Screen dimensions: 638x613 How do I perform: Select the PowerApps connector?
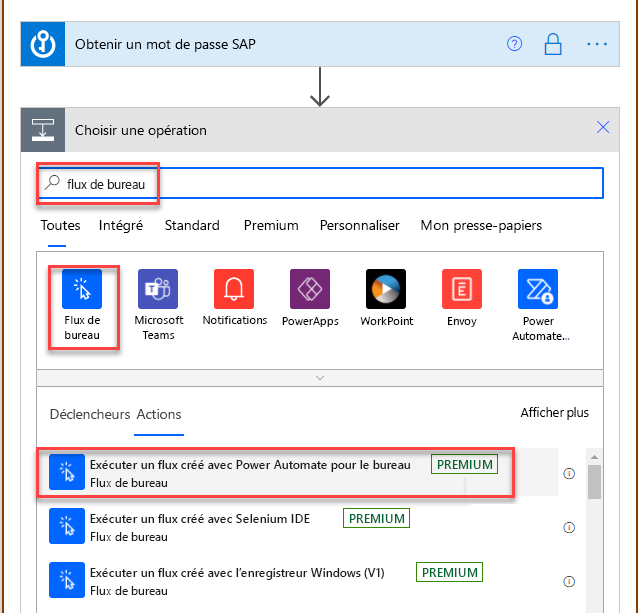310,298
